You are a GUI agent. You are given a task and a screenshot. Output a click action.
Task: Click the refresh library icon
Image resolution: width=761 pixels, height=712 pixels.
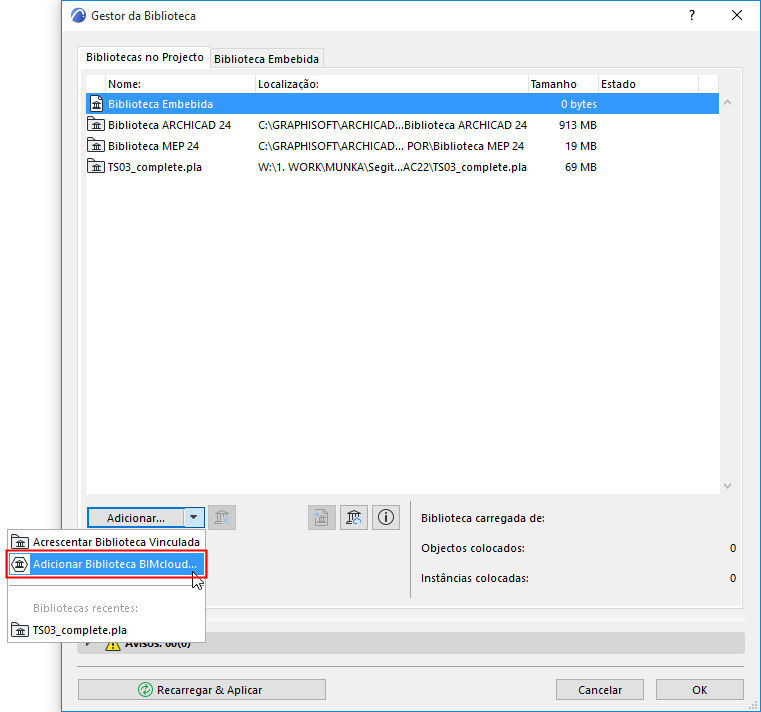tap(354, 517)
